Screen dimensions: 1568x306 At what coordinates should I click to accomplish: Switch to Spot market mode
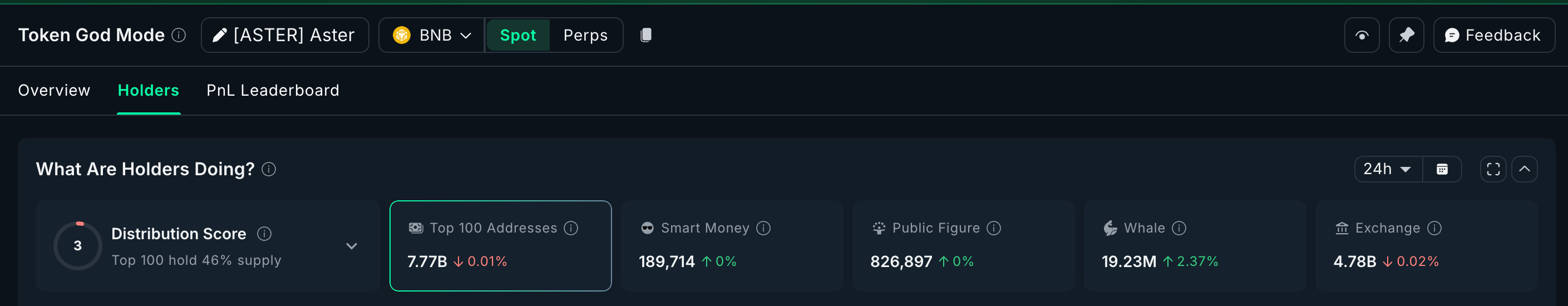(x=517, y=35)
